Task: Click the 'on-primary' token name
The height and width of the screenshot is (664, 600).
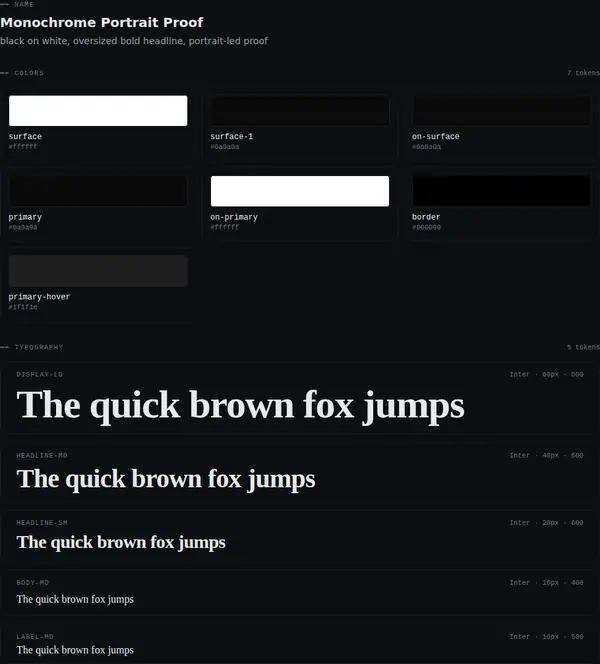Action: point(234,217)
